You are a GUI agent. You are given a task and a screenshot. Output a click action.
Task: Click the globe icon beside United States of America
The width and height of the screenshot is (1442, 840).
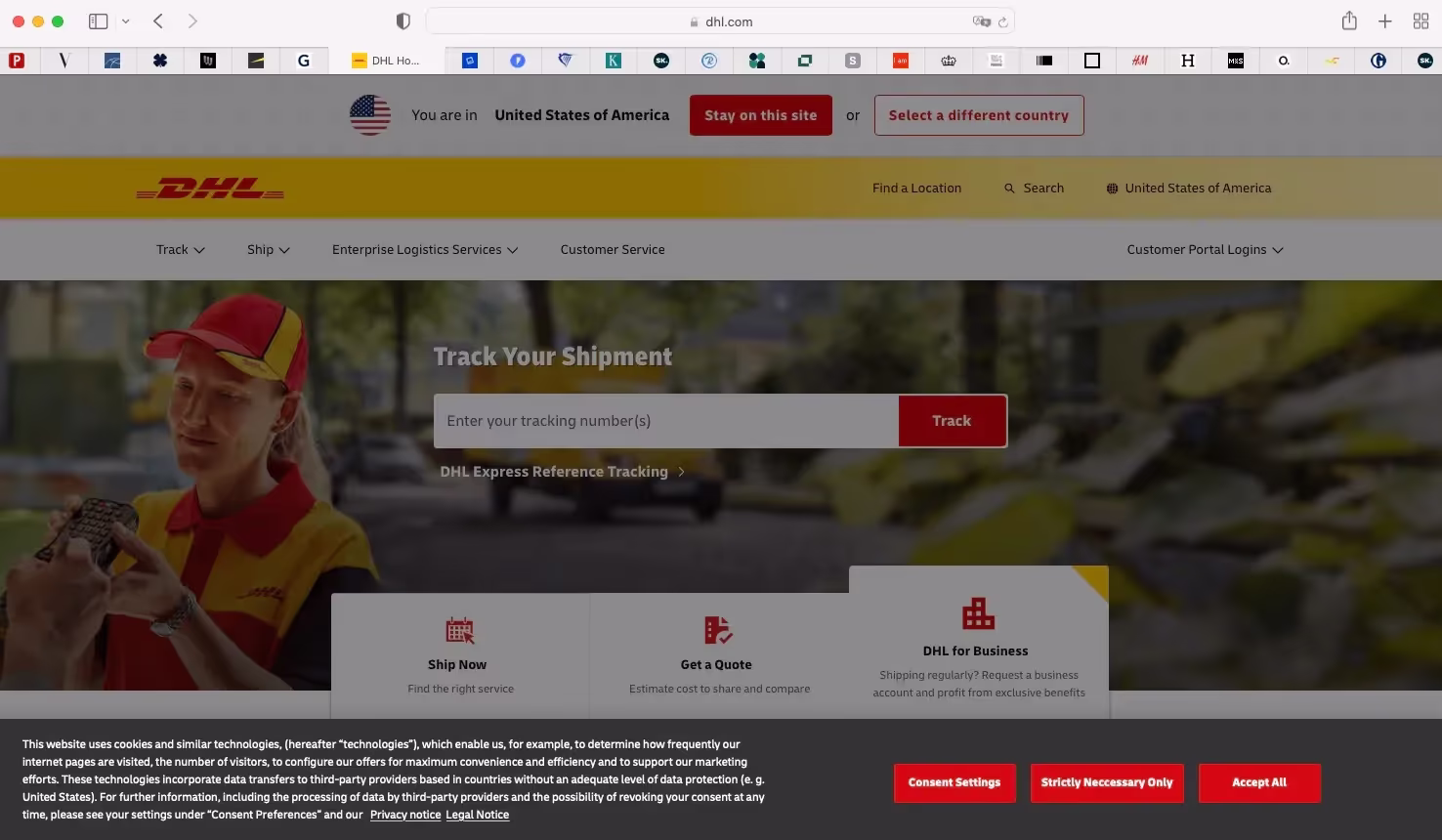point(1112,189)
